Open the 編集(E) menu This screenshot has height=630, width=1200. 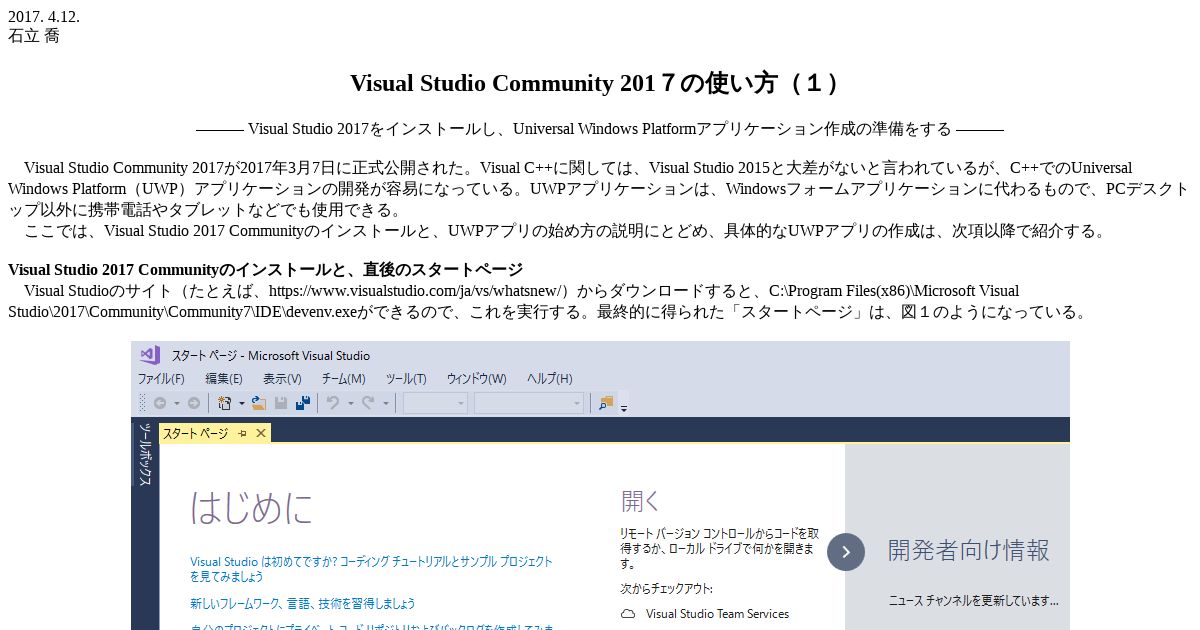224,379
